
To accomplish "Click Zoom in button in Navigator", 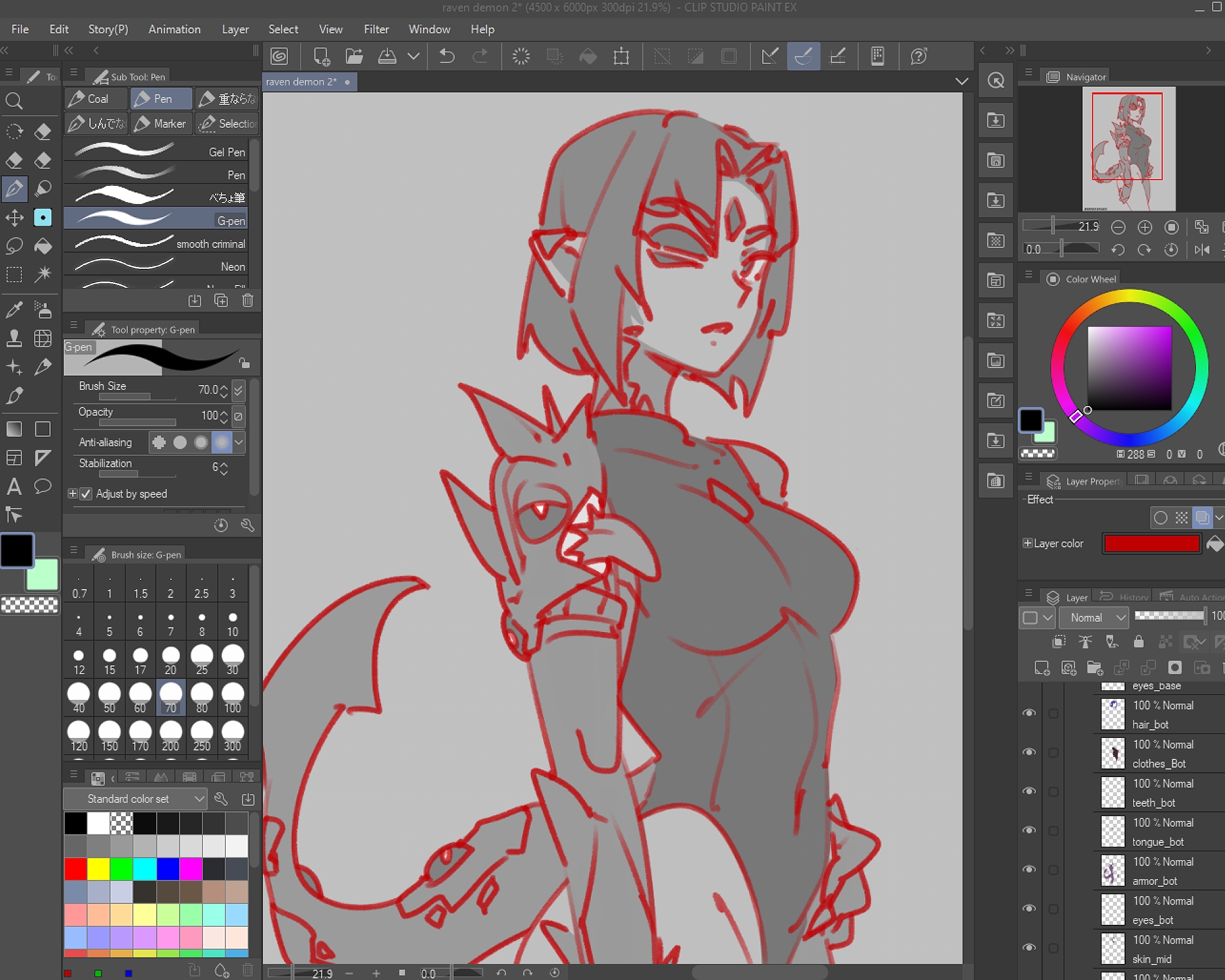I will 1145,227.
